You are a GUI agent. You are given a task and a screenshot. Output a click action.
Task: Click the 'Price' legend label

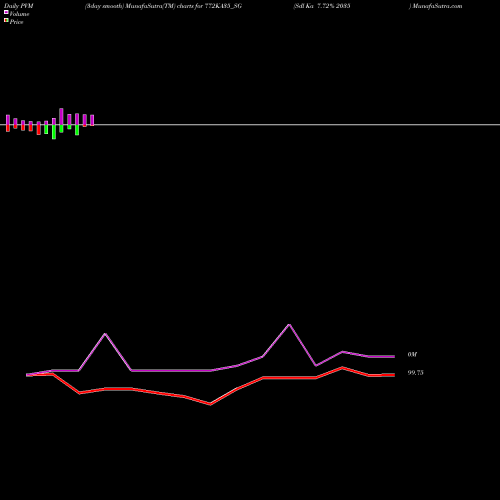[16, 22]
